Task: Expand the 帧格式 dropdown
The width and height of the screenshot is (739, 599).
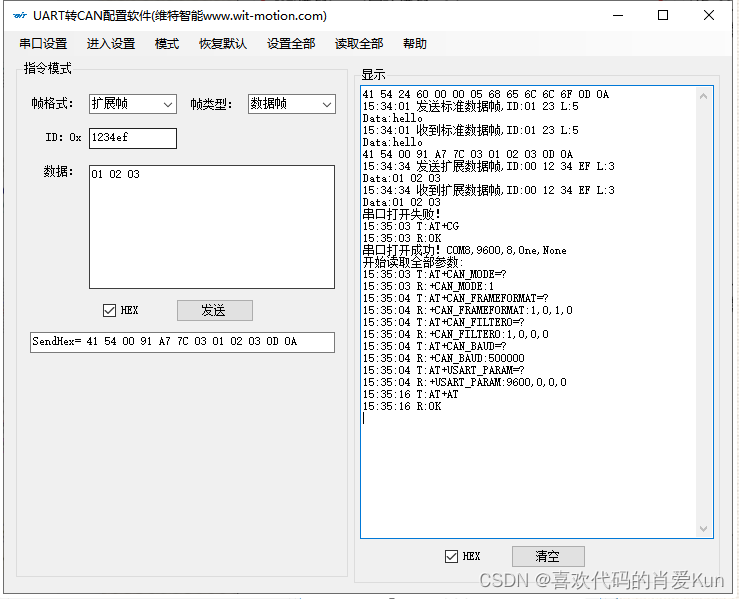Action: pos(132,104)
